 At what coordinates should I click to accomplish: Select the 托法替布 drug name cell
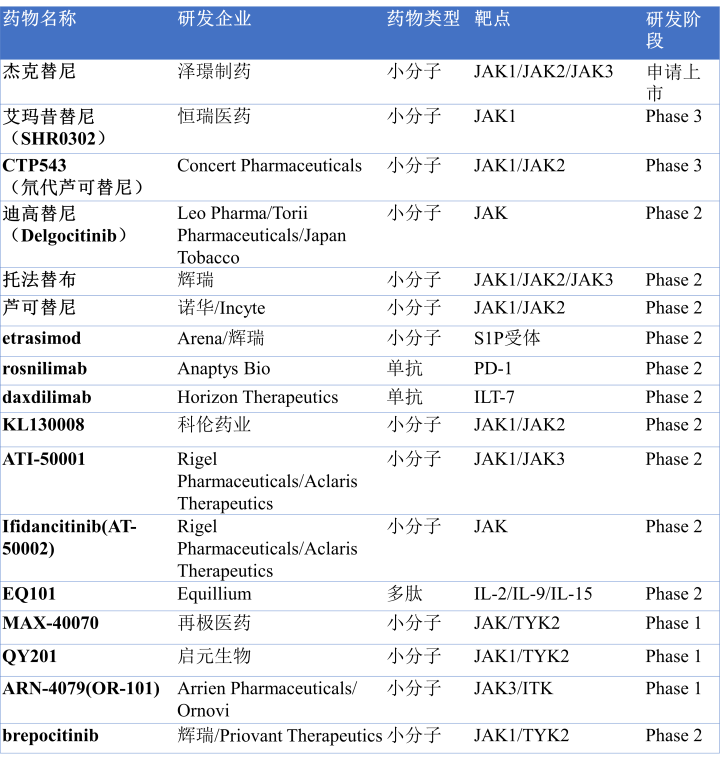(x=39, y=280)
